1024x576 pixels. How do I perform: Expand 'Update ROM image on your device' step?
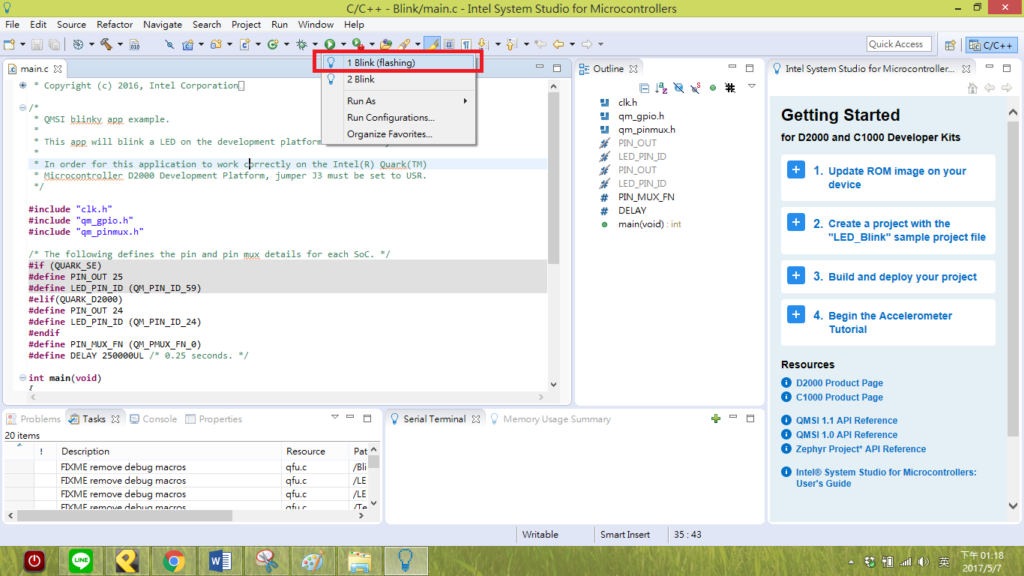tap(795, 170)
